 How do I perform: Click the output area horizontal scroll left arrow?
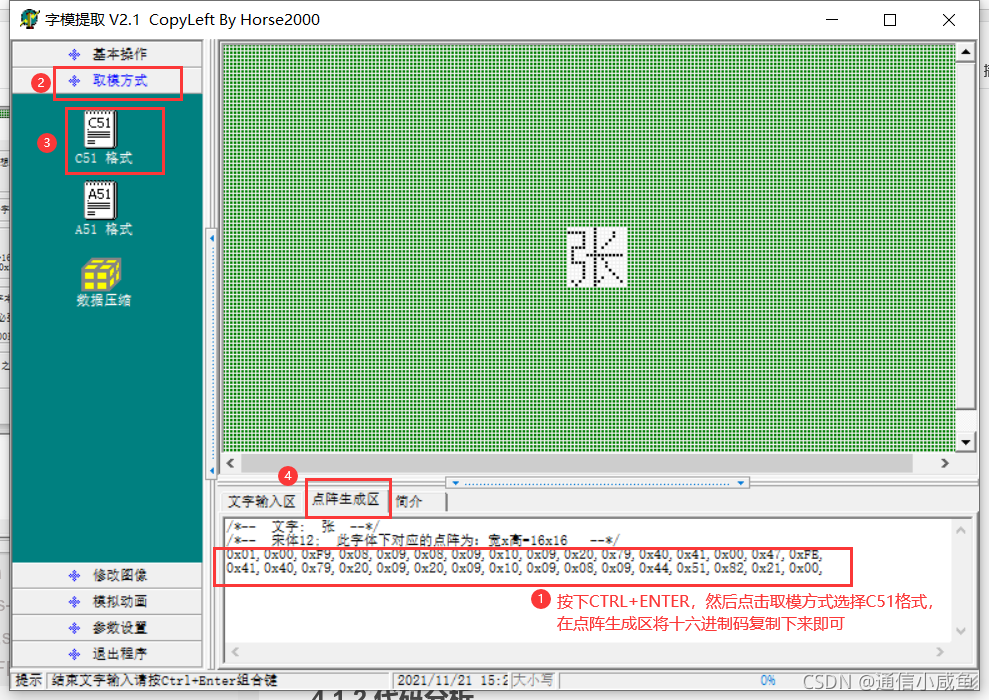[235, 652]
